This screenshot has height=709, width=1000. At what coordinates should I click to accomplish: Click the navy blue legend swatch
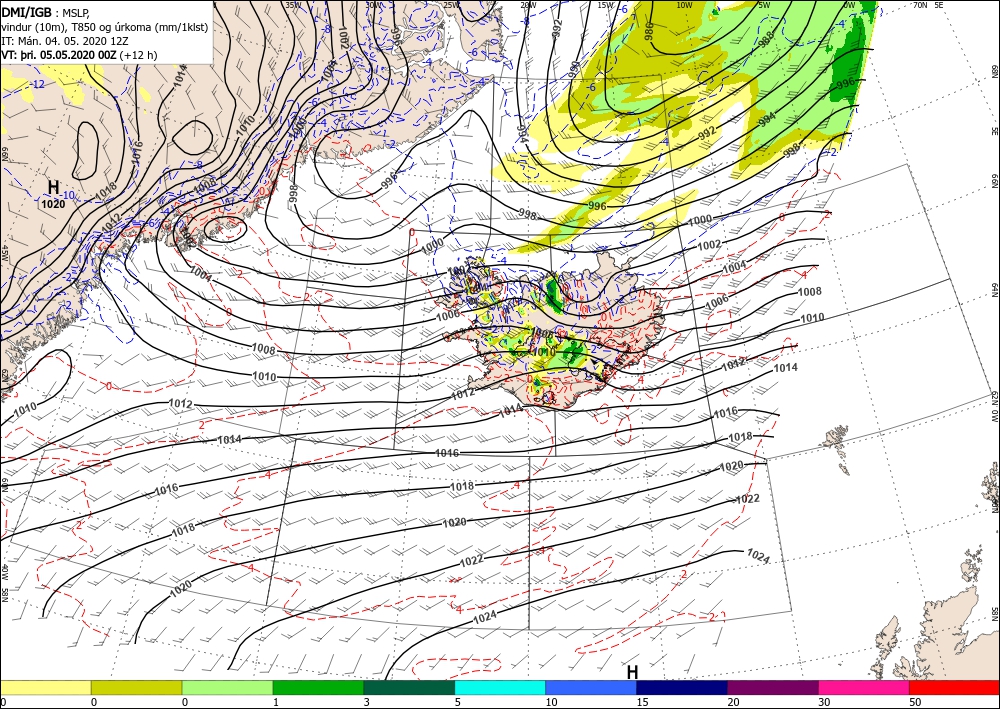pyautogui.click(x=682, y=687)
